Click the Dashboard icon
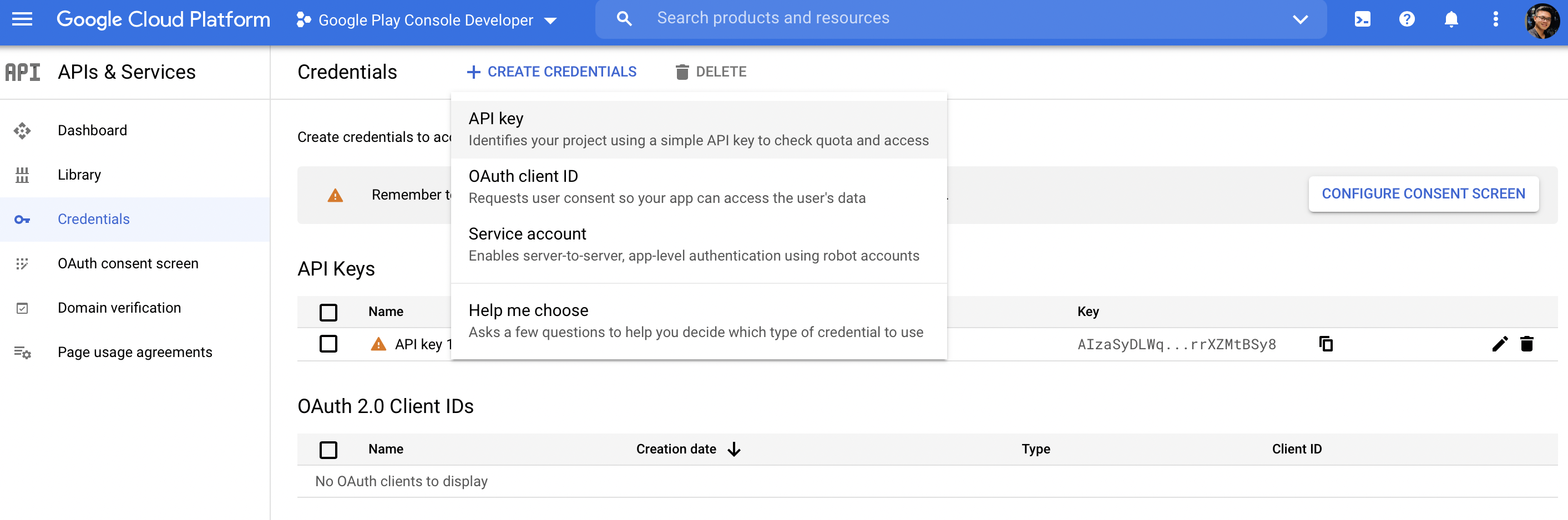 coord(23,130)
